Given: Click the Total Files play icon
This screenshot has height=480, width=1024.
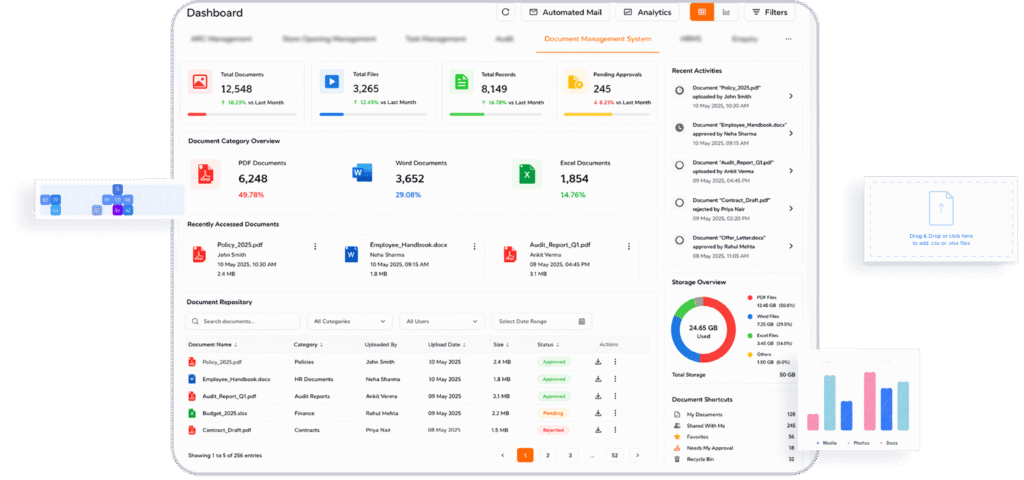Looking at the screenshot, I should tap(332, 82).
